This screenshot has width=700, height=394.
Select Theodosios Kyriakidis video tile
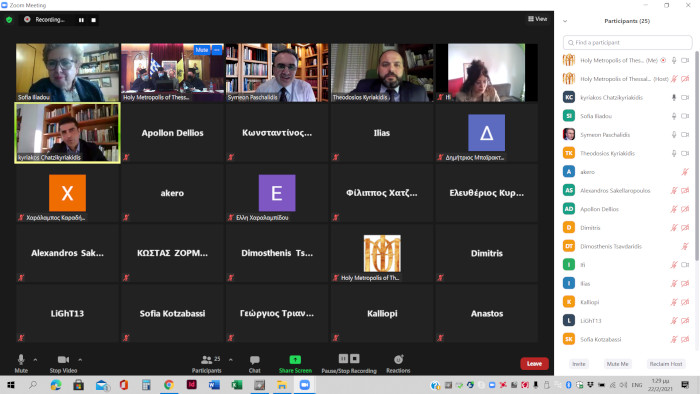point(382,72)
